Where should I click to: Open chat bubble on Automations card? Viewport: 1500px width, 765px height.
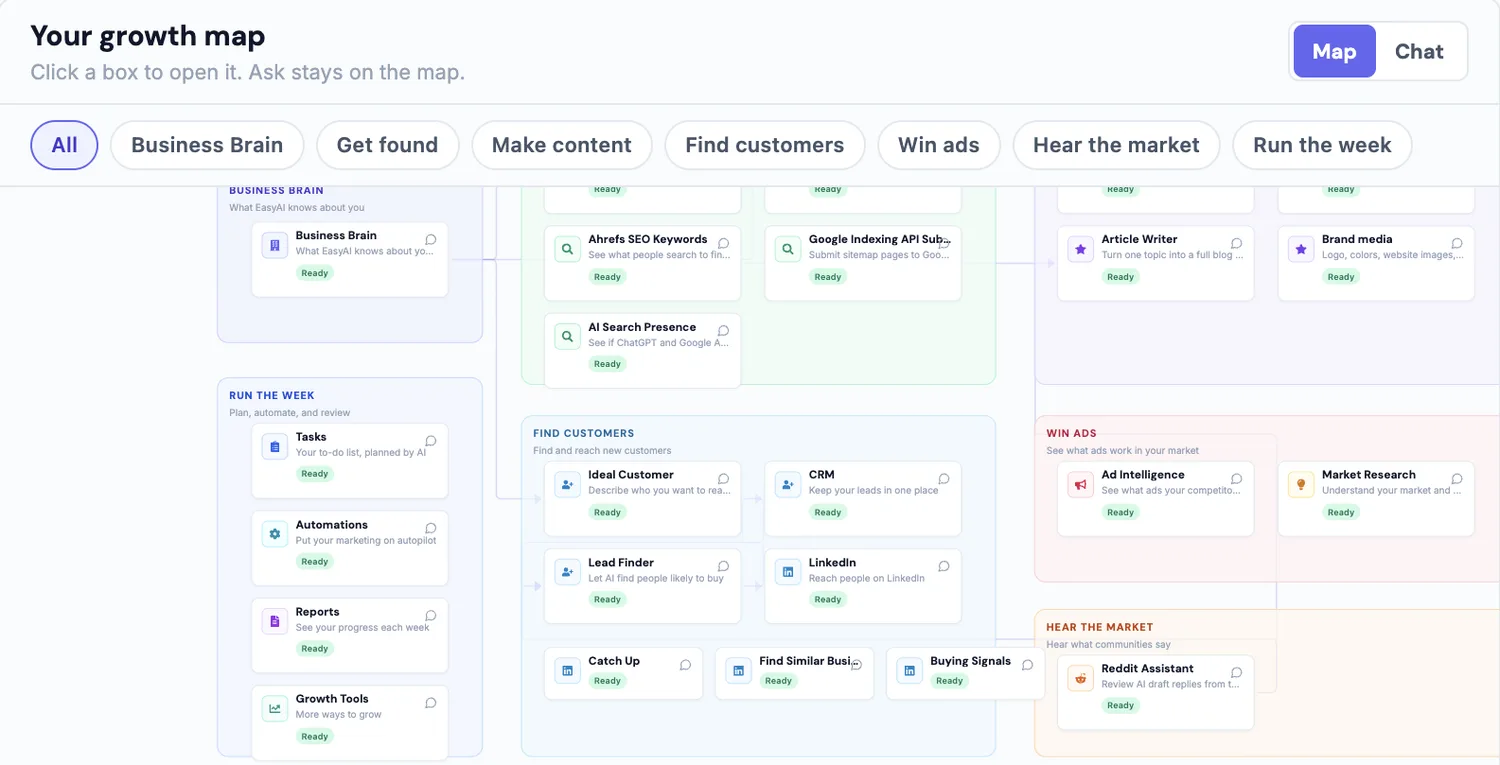pyautogui.click(x=431, y=529)
